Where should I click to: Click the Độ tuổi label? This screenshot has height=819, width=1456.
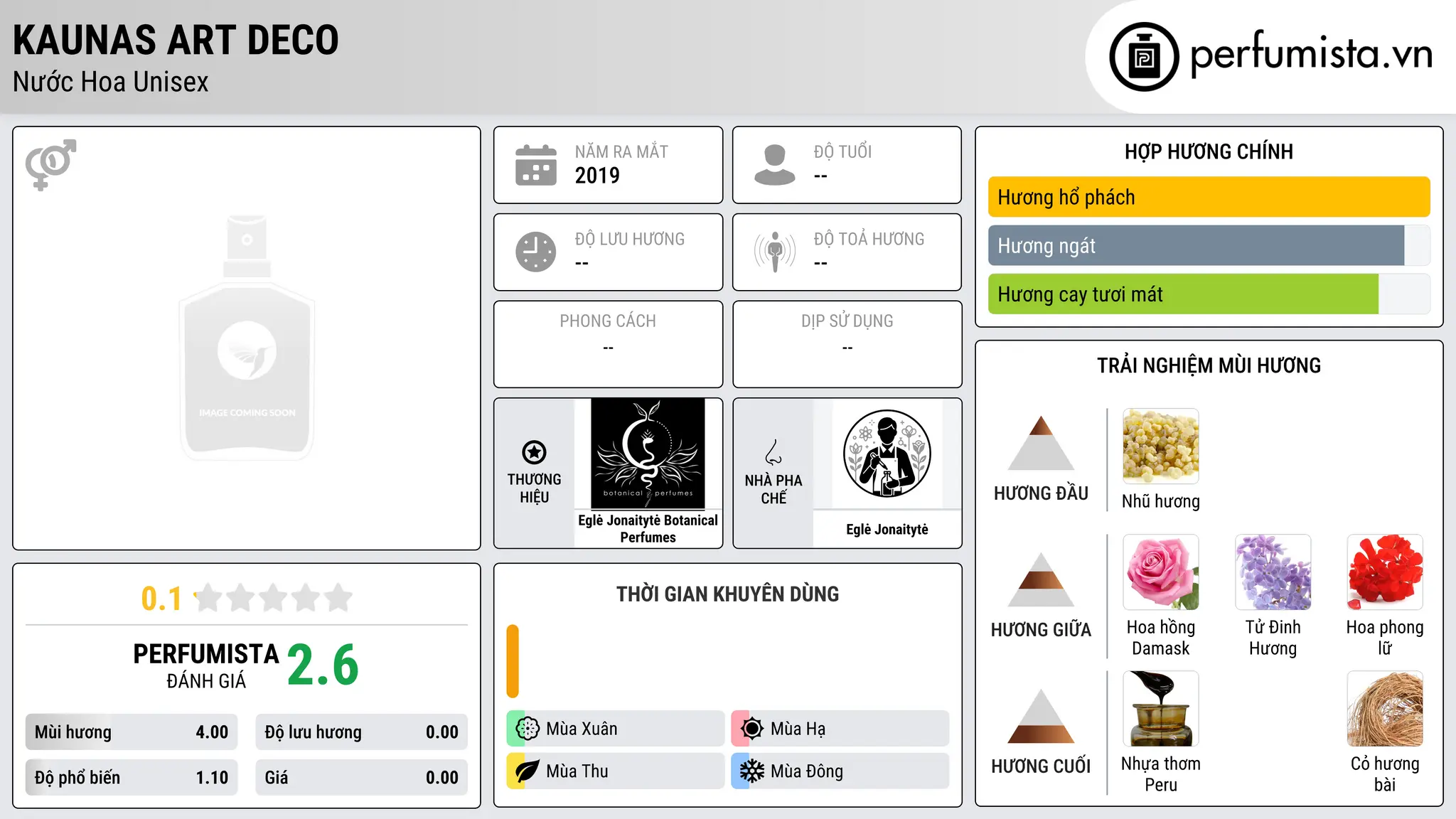842,151
